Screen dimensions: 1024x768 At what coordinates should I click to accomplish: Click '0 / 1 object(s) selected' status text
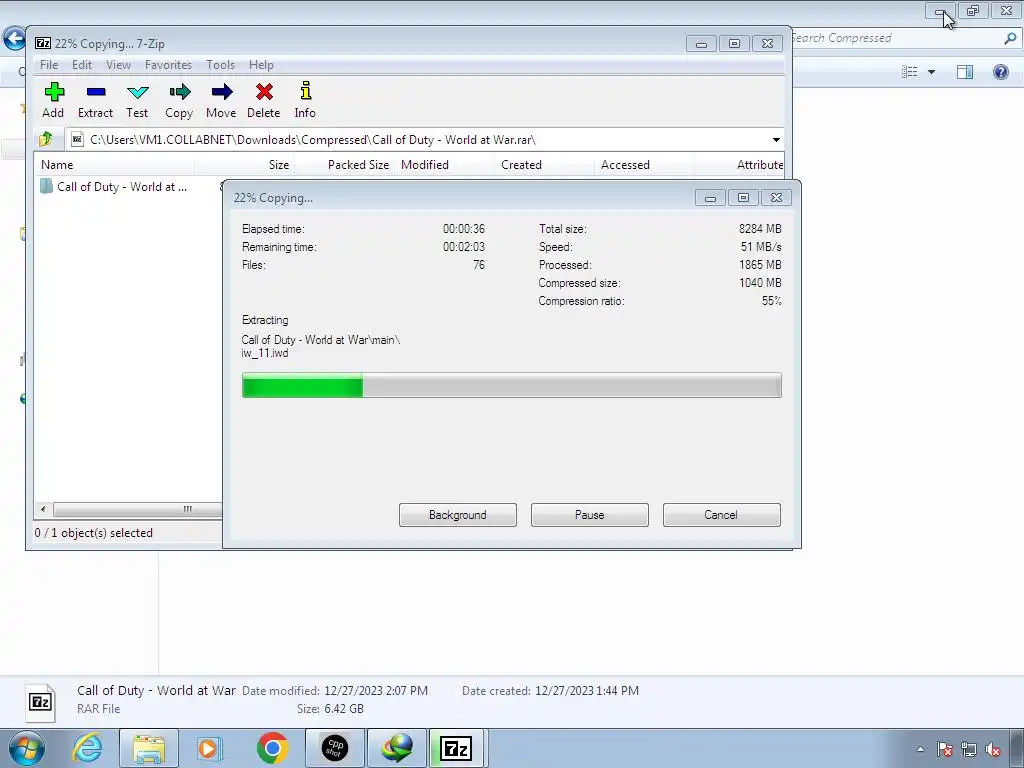(93, 533)
